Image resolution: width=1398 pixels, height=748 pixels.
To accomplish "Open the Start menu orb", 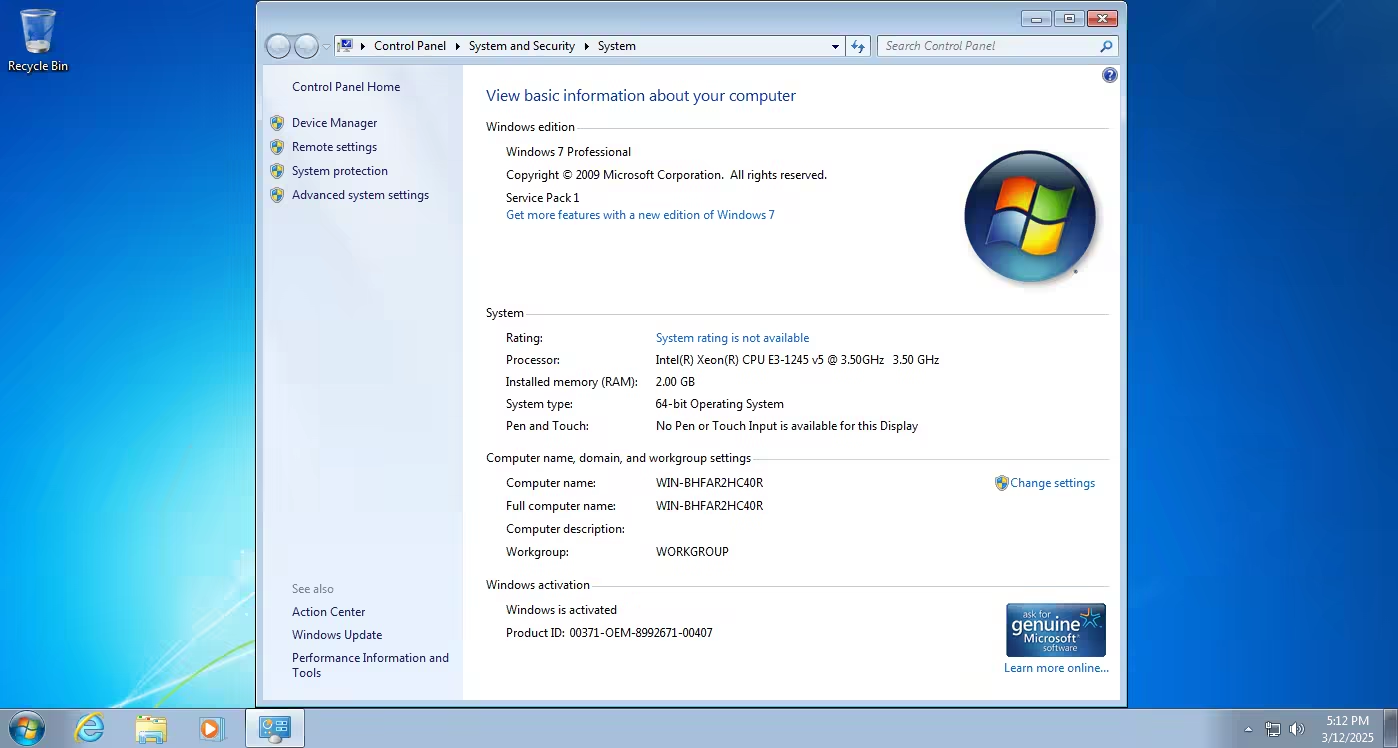I will coord(27,728).
